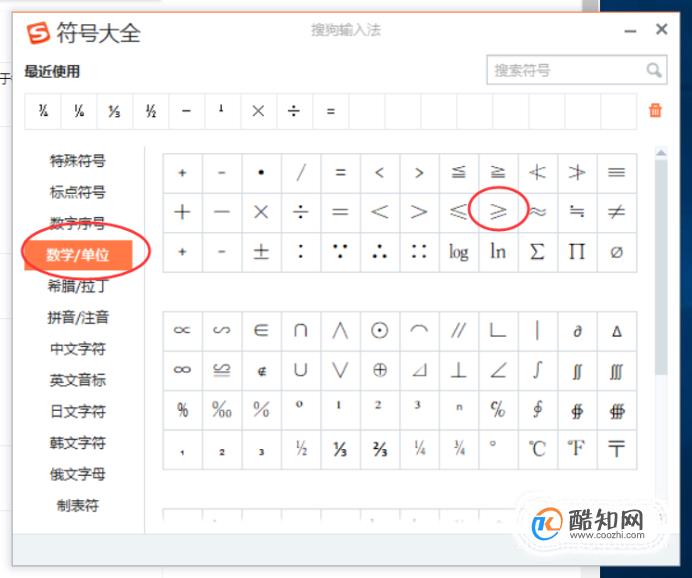This screenshot has width=692, height=578.
Task: Insert the ∧ logical-and symbol
Action: pyautogui.click(x=340, y=330)
